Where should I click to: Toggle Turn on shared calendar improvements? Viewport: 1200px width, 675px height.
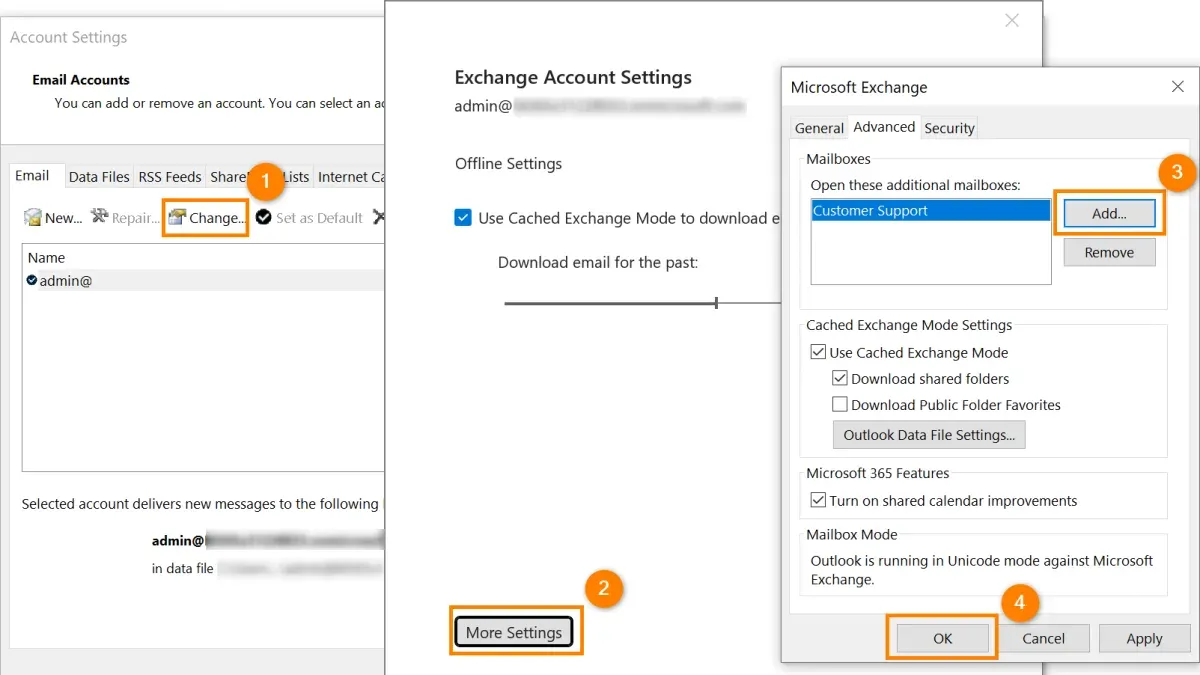(818, 500)
